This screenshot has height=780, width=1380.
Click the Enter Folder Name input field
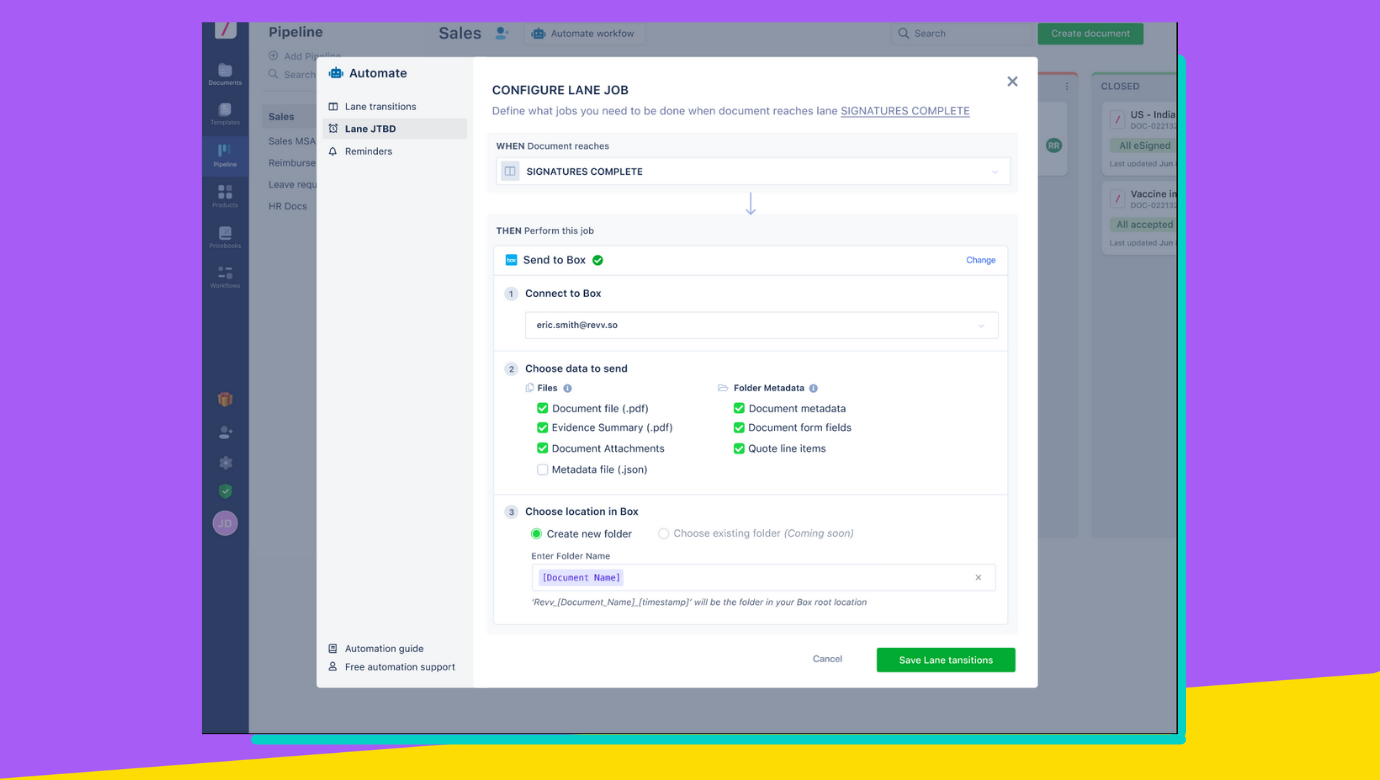790,577
